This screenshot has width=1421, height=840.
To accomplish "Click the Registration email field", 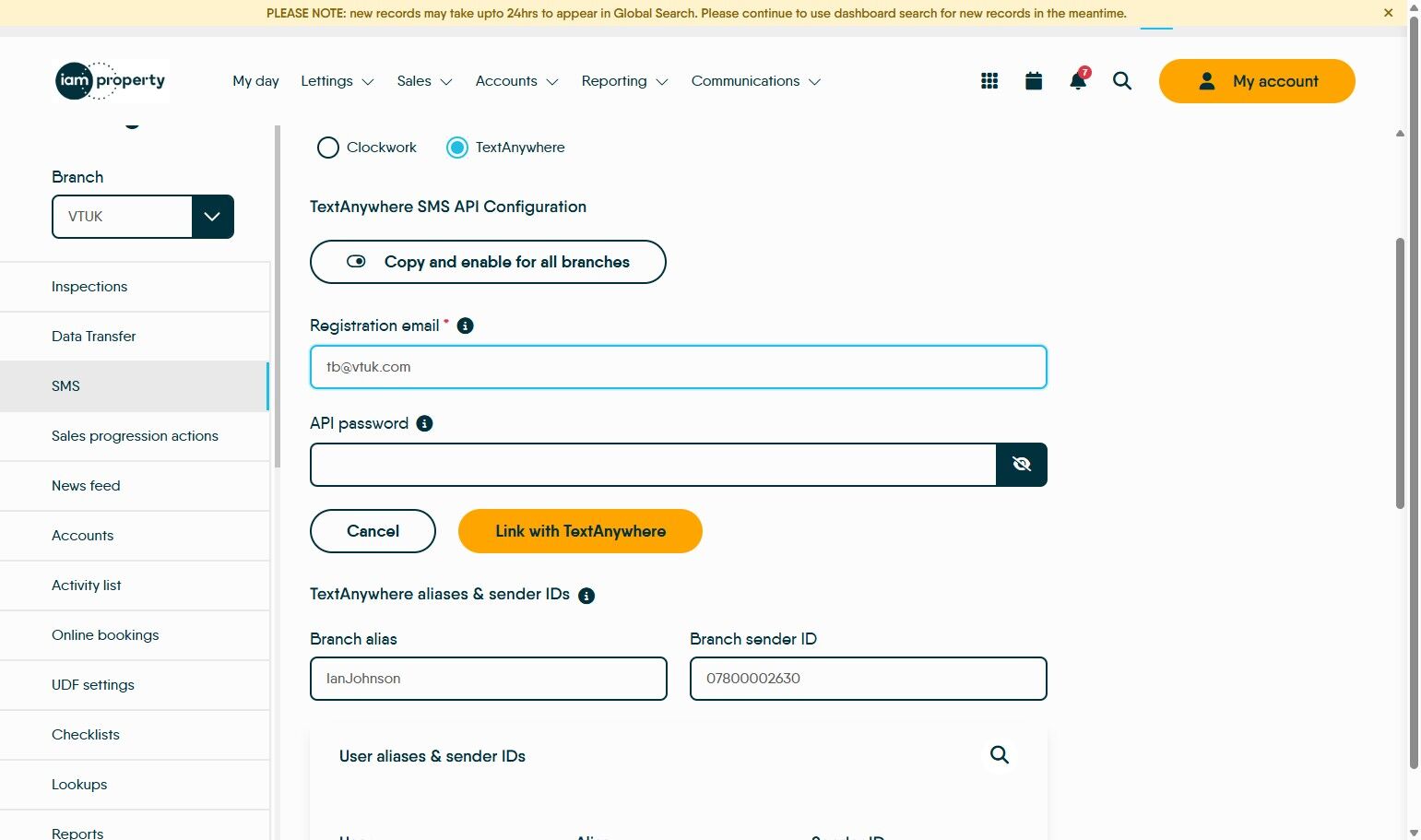I will coord(679,367).
